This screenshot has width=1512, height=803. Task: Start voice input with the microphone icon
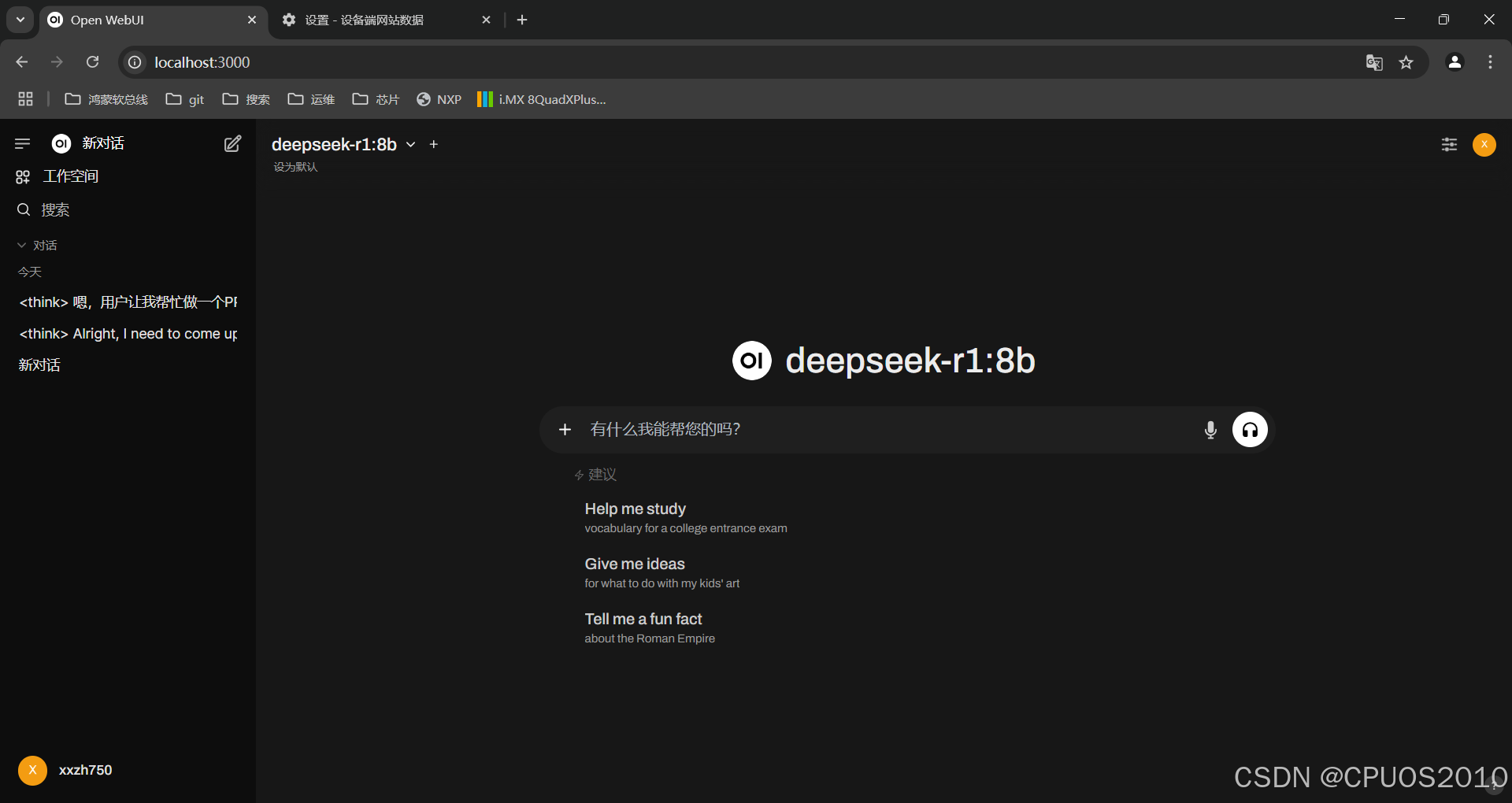coord(1210,430)
